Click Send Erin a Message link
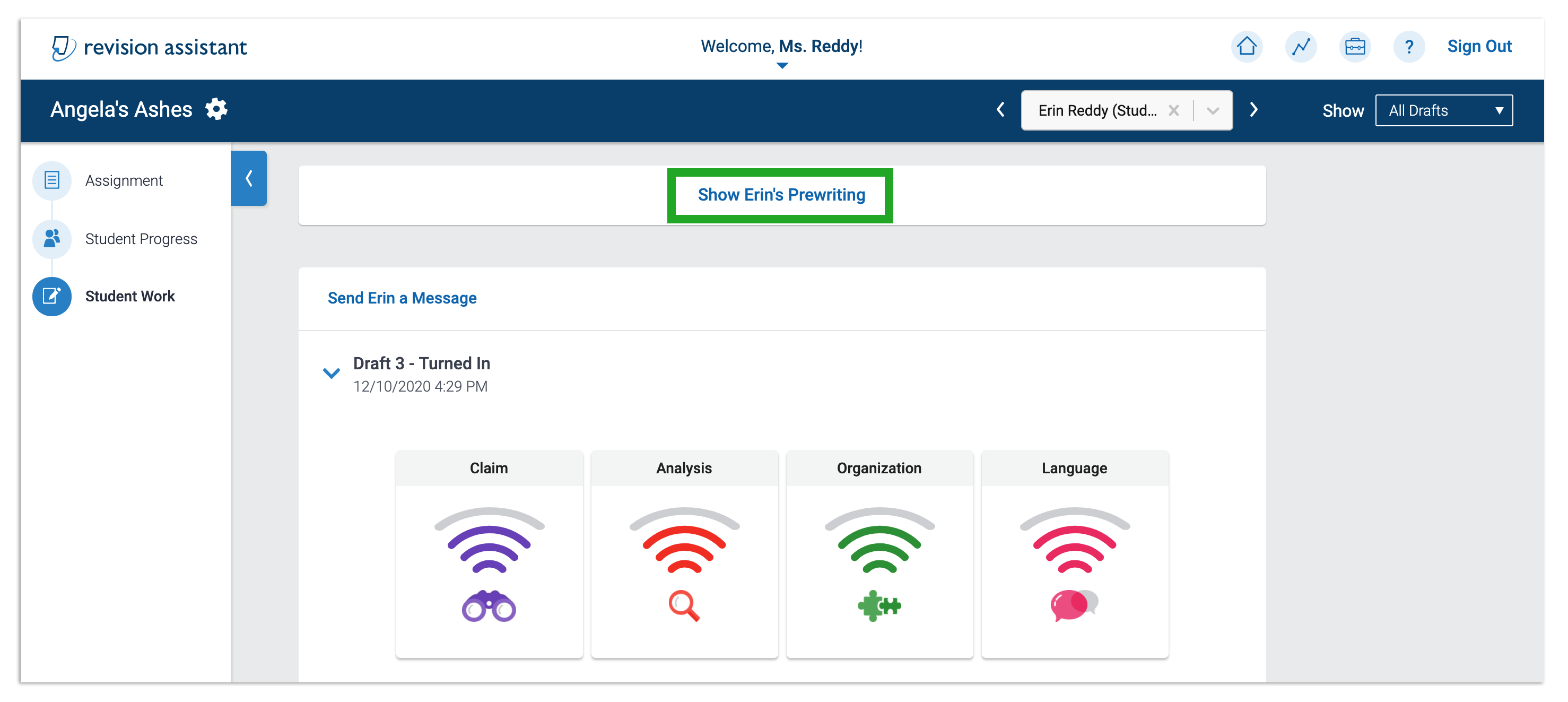The height and width of the screenshot is (702, 1568). (x=402, y=298)
